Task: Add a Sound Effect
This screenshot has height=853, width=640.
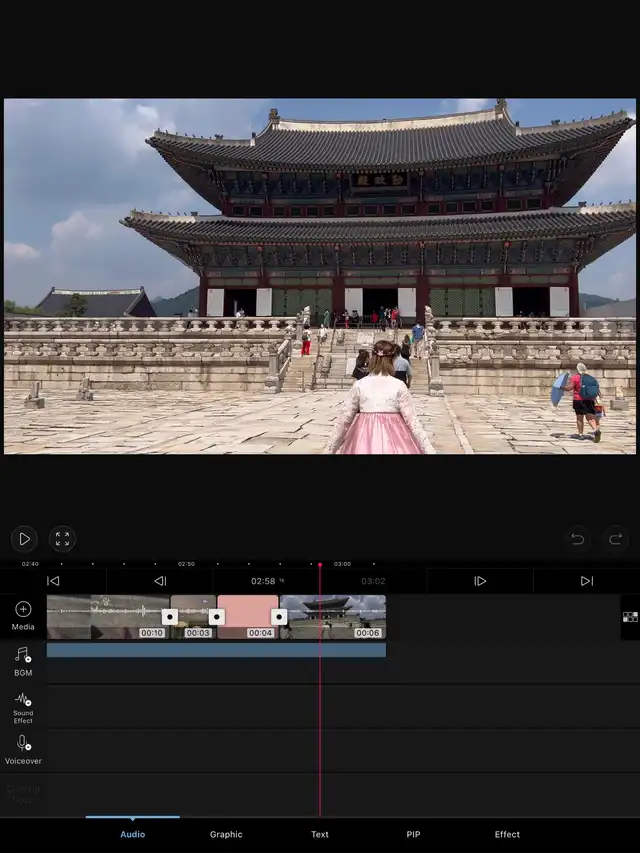Action: click(23, 706)
